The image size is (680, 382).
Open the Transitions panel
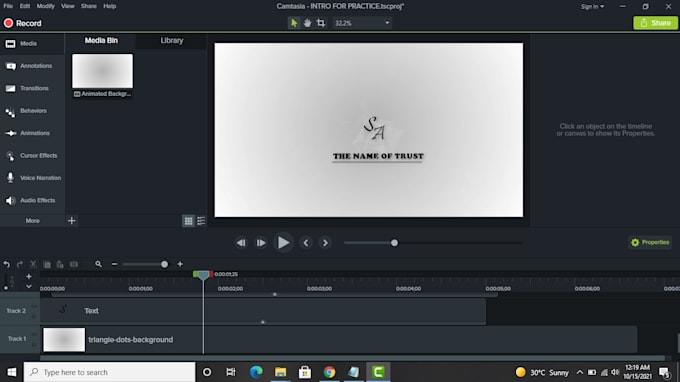point(32,88)
